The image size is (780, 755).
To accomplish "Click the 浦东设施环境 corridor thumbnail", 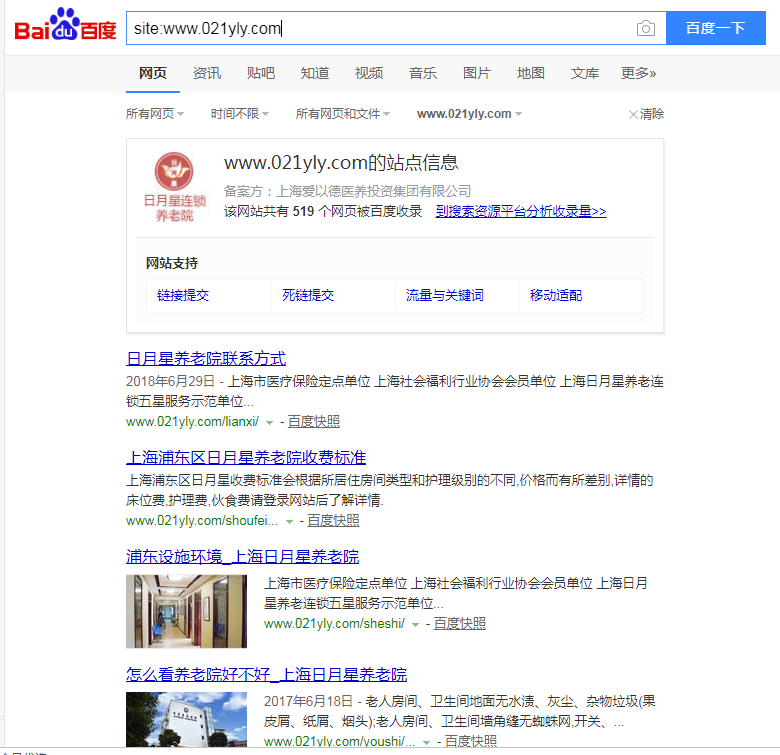I will [x=186, y=610].
